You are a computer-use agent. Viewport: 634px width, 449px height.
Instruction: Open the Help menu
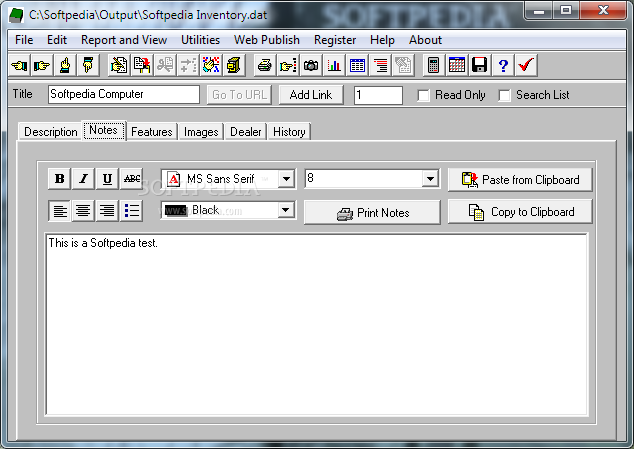383,40
